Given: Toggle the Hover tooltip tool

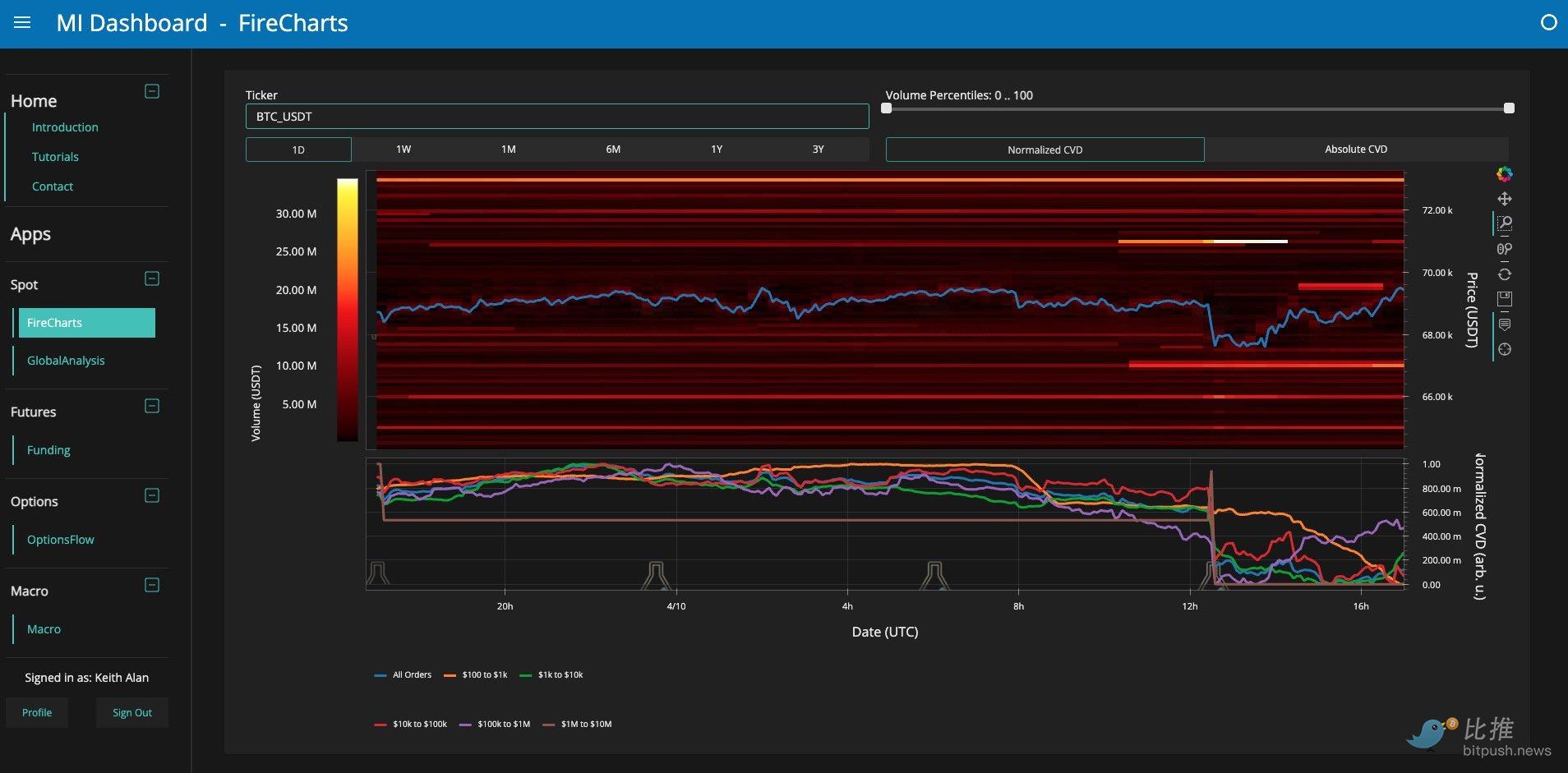Looking at the screenshot, I should click(x=1504, y=324).
